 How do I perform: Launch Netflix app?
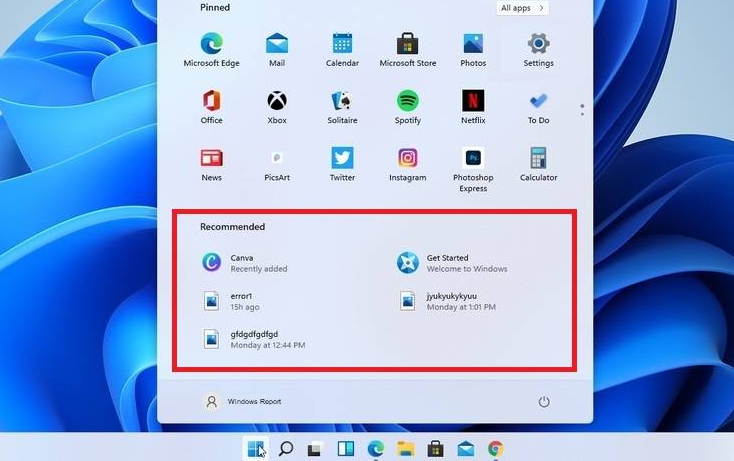473,107
